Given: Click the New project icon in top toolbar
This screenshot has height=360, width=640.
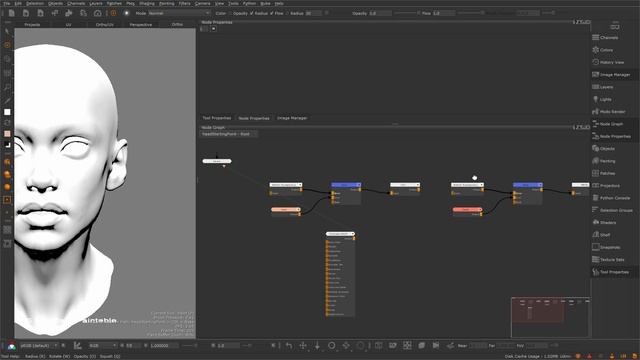Looking at the screenshot, I should pyautogui.click(x=11, y=13).
